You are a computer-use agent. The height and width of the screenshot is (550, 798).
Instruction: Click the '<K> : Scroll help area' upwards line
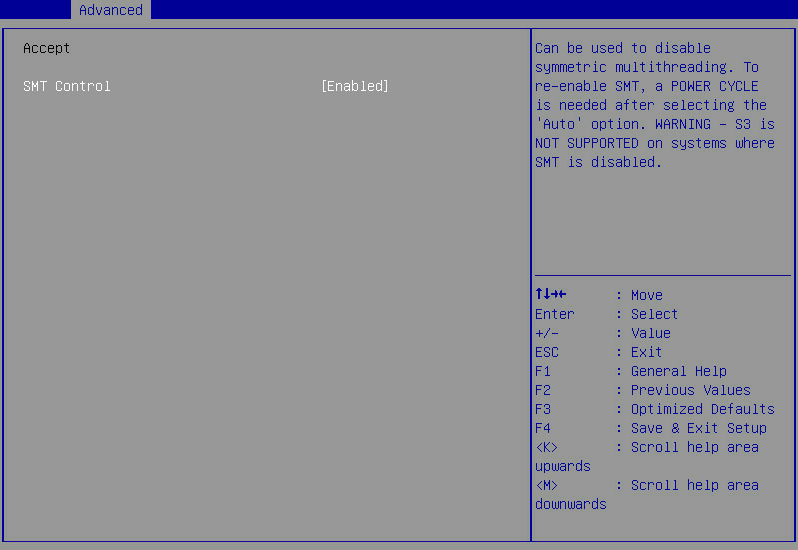coord(647,456)
